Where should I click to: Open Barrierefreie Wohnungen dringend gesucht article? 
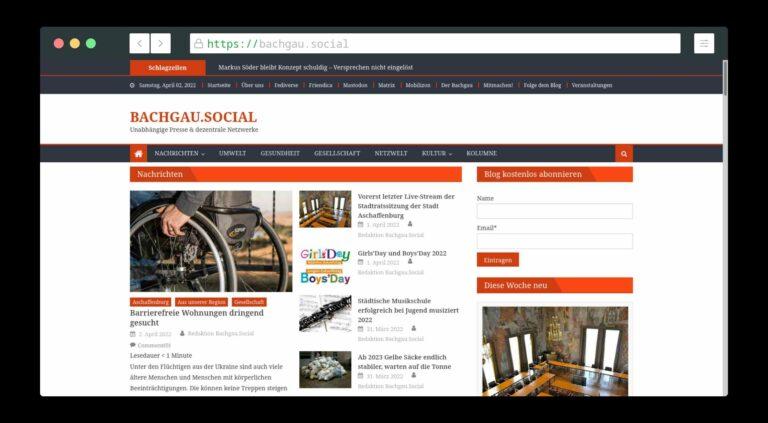[x=196, y=318]
